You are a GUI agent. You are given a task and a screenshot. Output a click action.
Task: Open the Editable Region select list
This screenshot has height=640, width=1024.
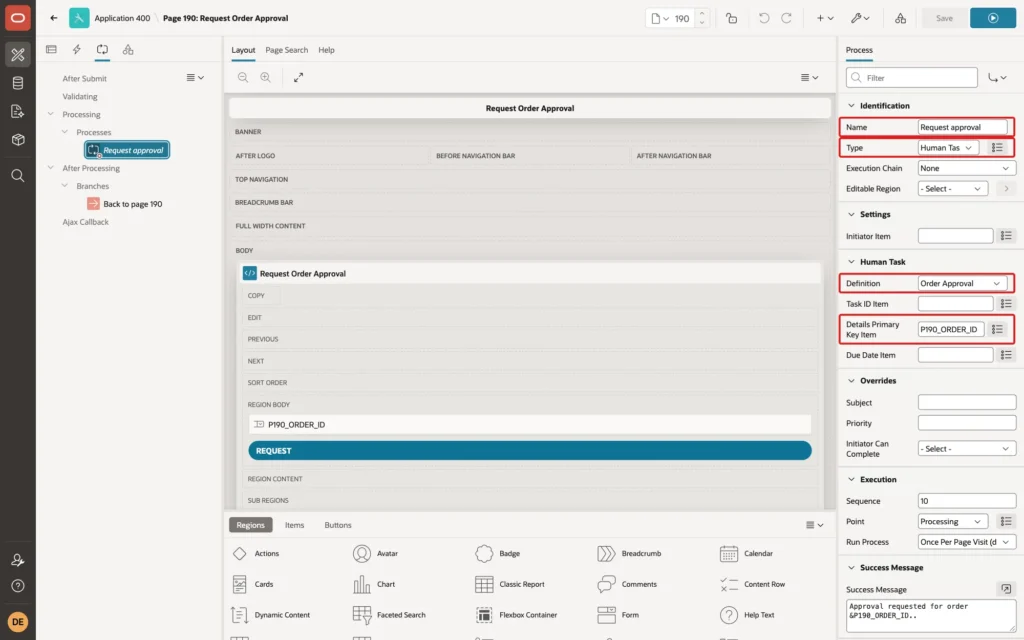coord(953,189)
